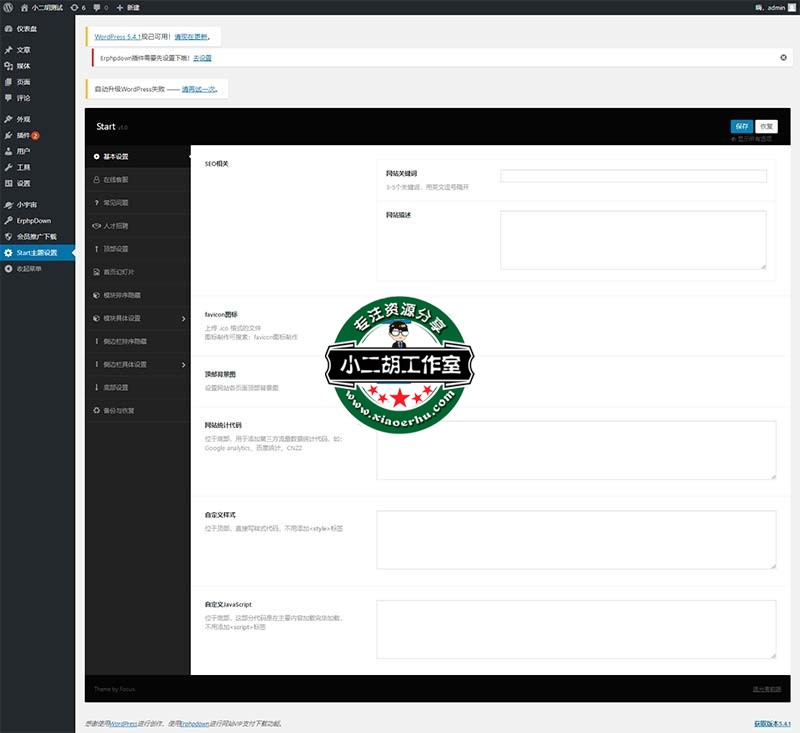Click the WordPress logo in admin bar
Image resolution: width=800 pixels, height=733 pixels.
8,7
